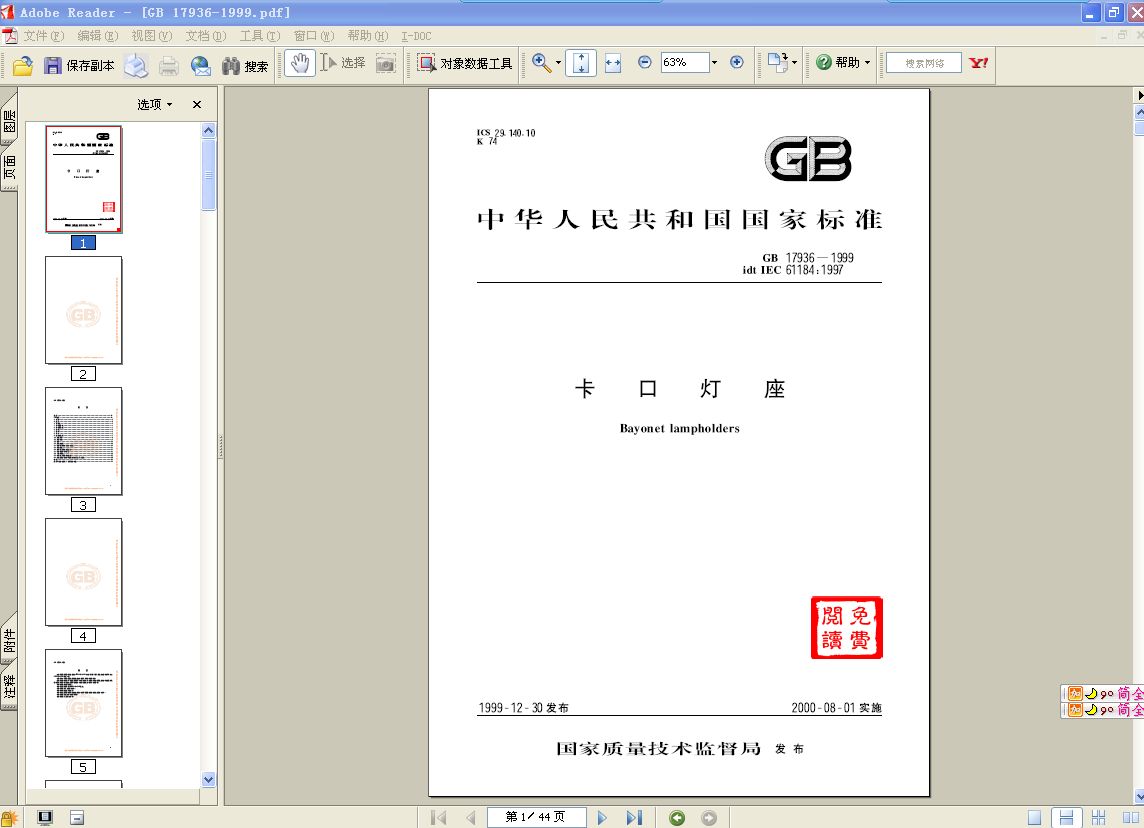The width and height of the screenshot is (1144, 828).
Task: Activate the text Select (选择) tool
Action: point(343,63)
